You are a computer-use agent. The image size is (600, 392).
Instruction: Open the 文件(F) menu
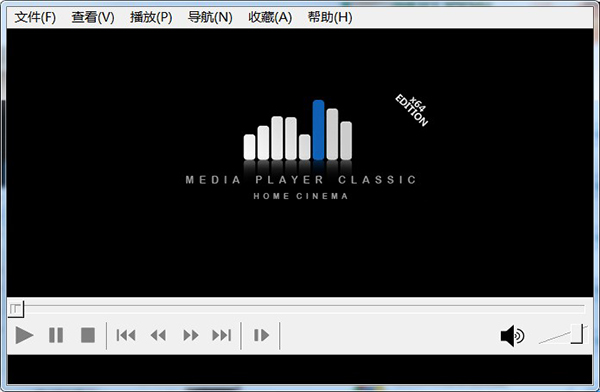35,17
